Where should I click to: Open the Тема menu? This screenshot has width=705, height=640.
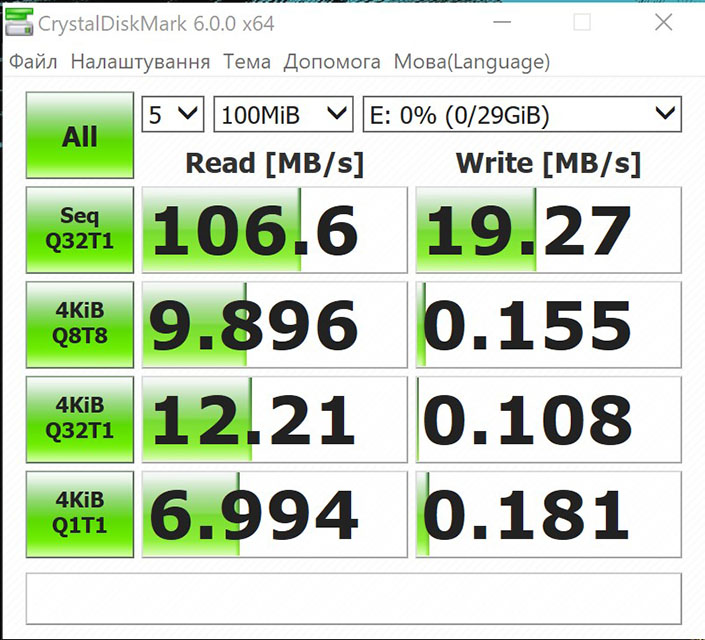[x=247, y=62]
